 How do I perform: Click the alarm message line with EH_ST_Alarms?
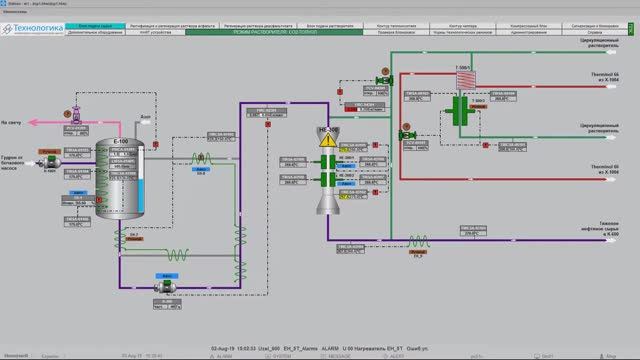pyautogui.click(x=320, y=349)
